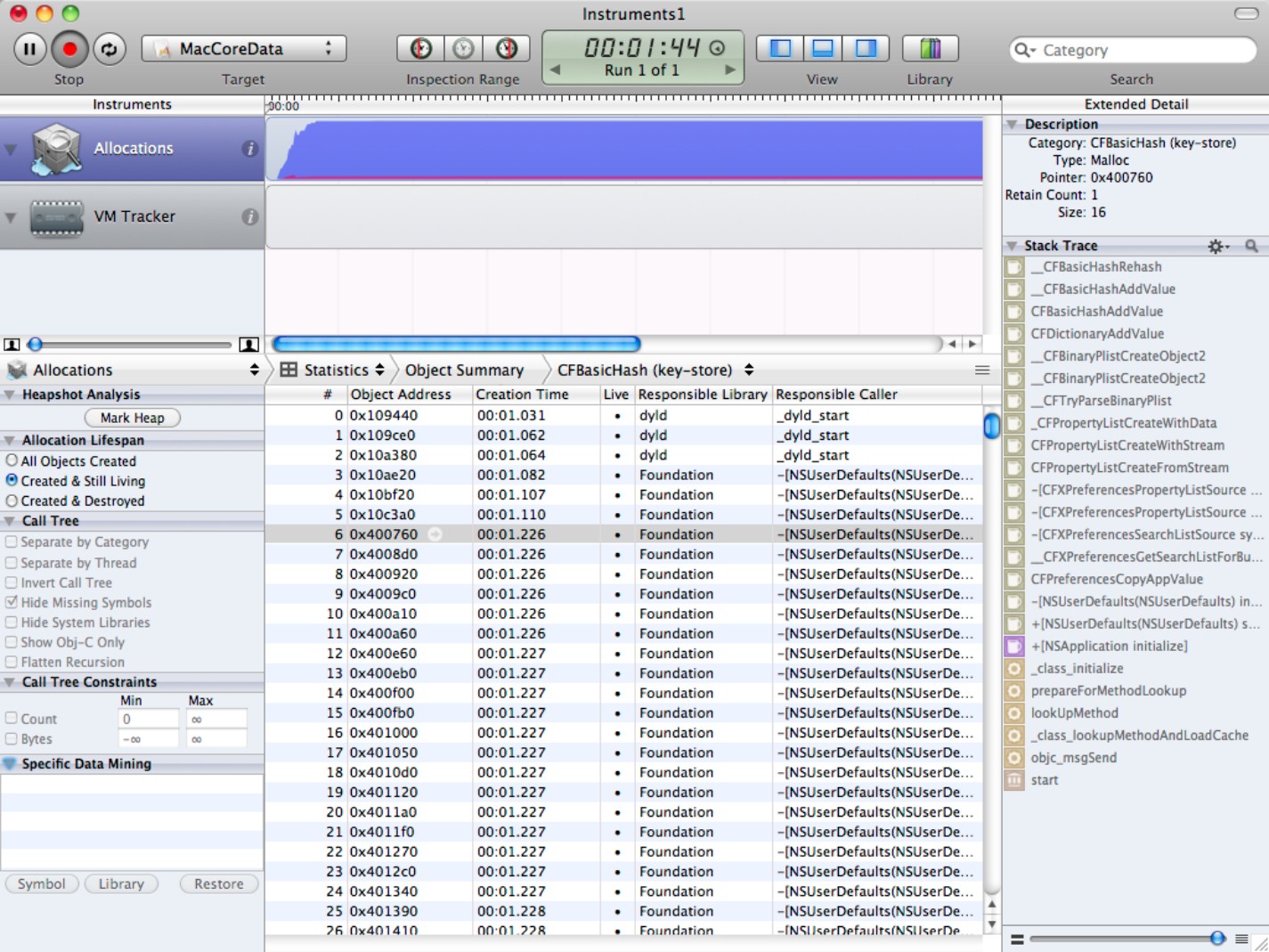The image size is (1269, 952).
Task: Toggle Hide Missing Symbols checkbox
Action: [x=12, y=602]
